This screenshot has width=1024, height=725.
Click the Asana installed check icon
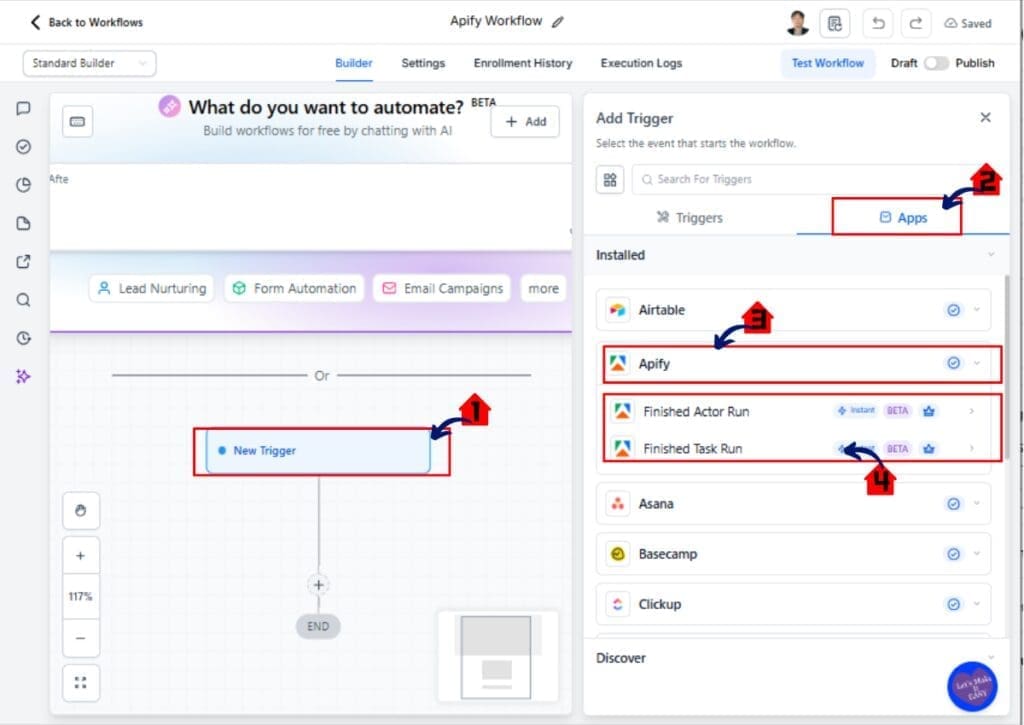pyautogui.click(x=953, y=504)
